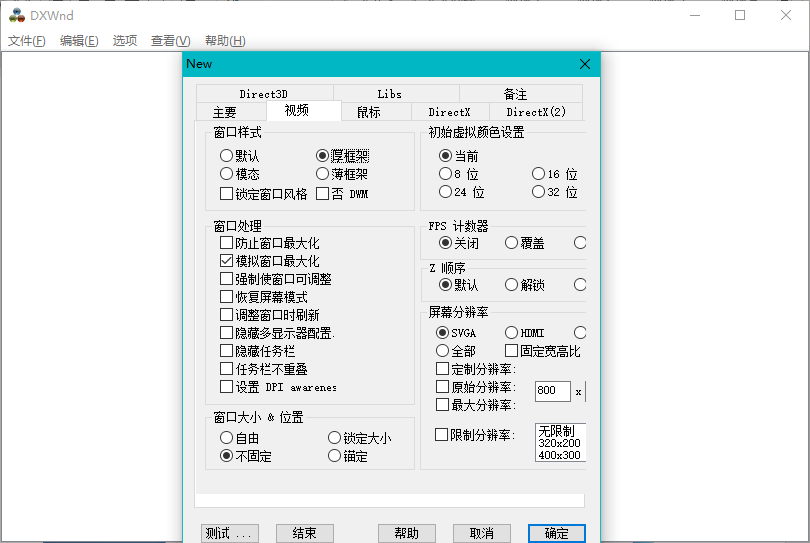Image resolution: width=810 pixels, height=543 pixels.
Task: Open the 编辑(E) menu
Action: (x=79, y=41)
